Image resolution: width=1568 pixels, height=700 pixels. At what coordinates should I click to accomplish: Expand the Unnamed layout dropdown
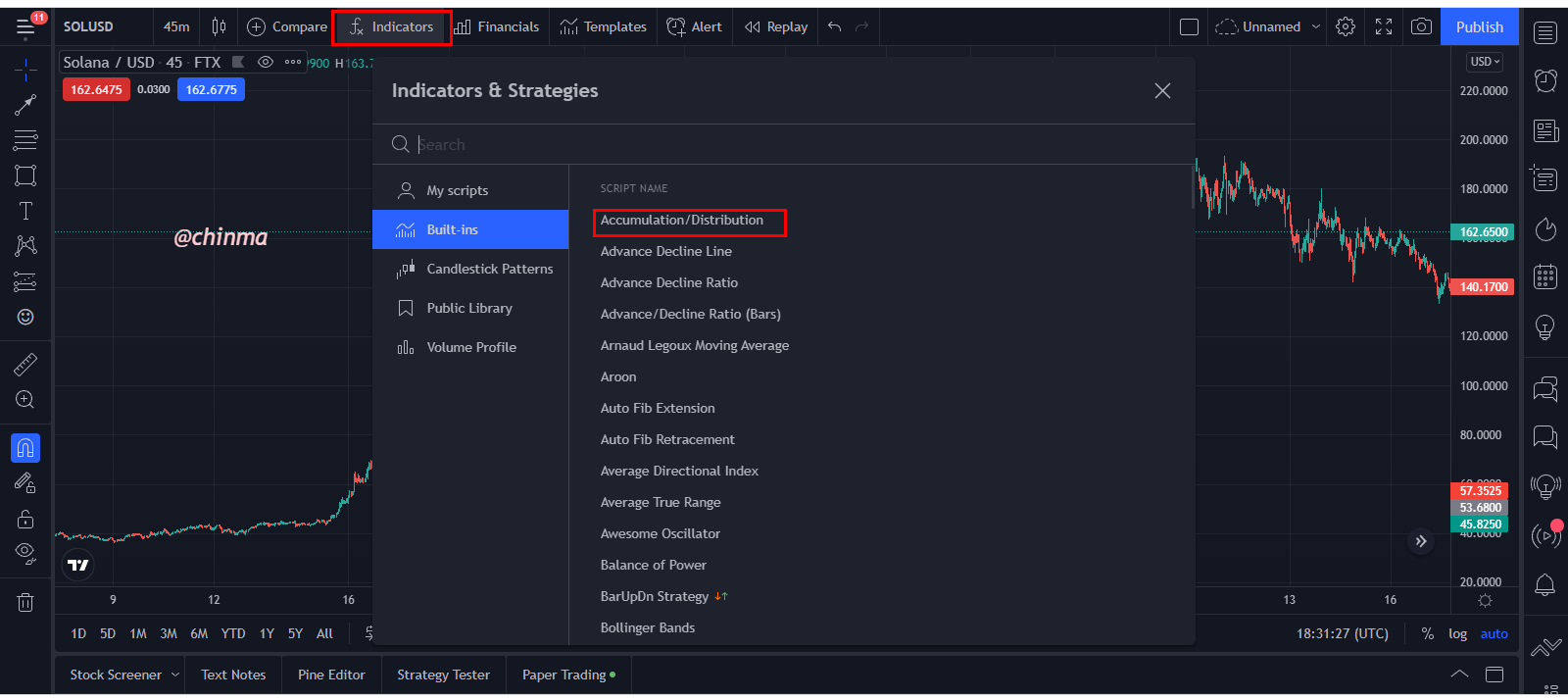coord(1316,26)
